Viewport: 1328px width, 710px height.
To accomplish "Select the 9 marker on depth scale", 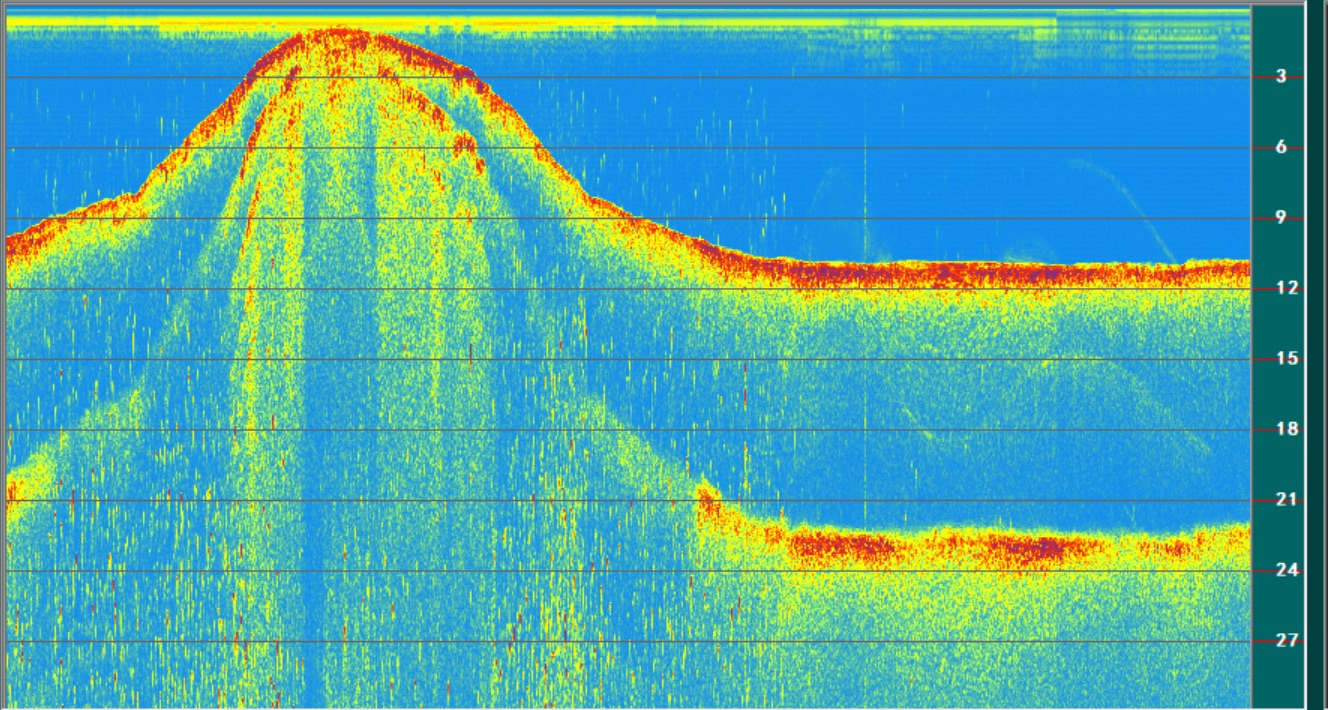I will point(1281,218).
